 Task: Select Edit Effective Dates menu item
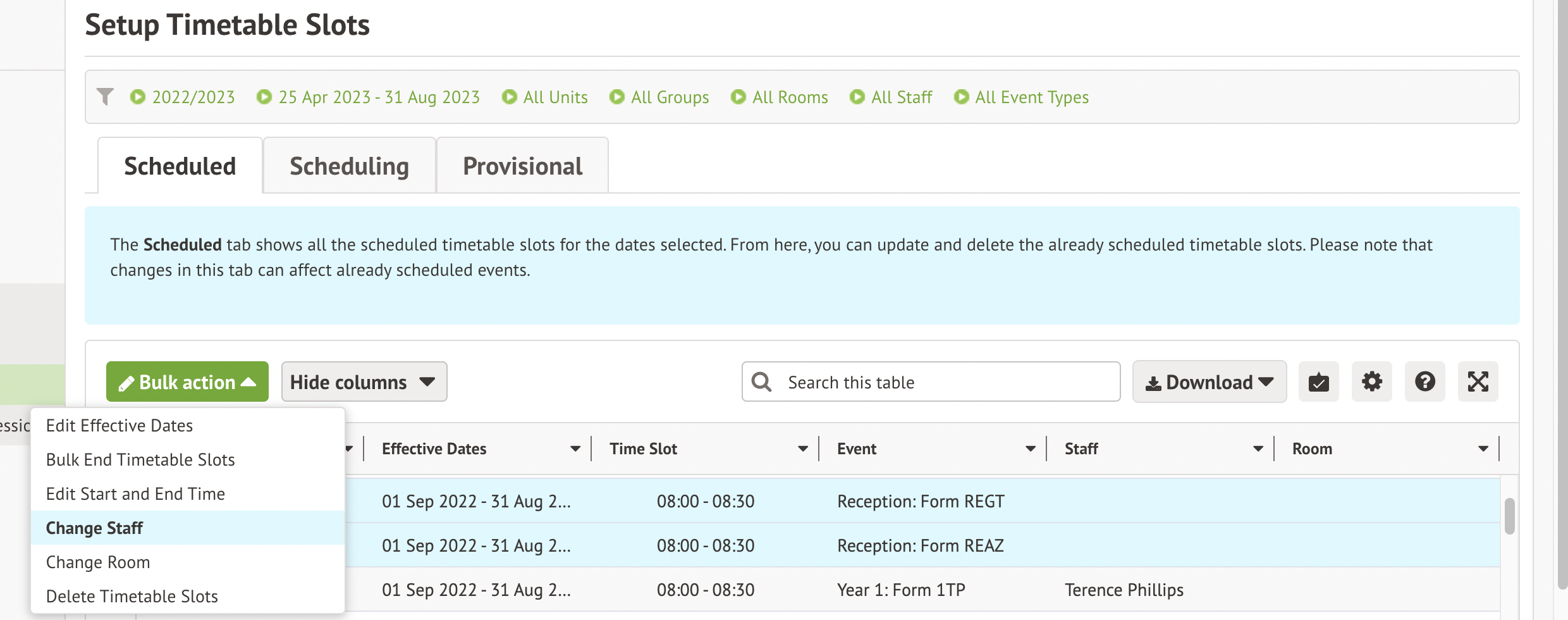click(119, 426)
